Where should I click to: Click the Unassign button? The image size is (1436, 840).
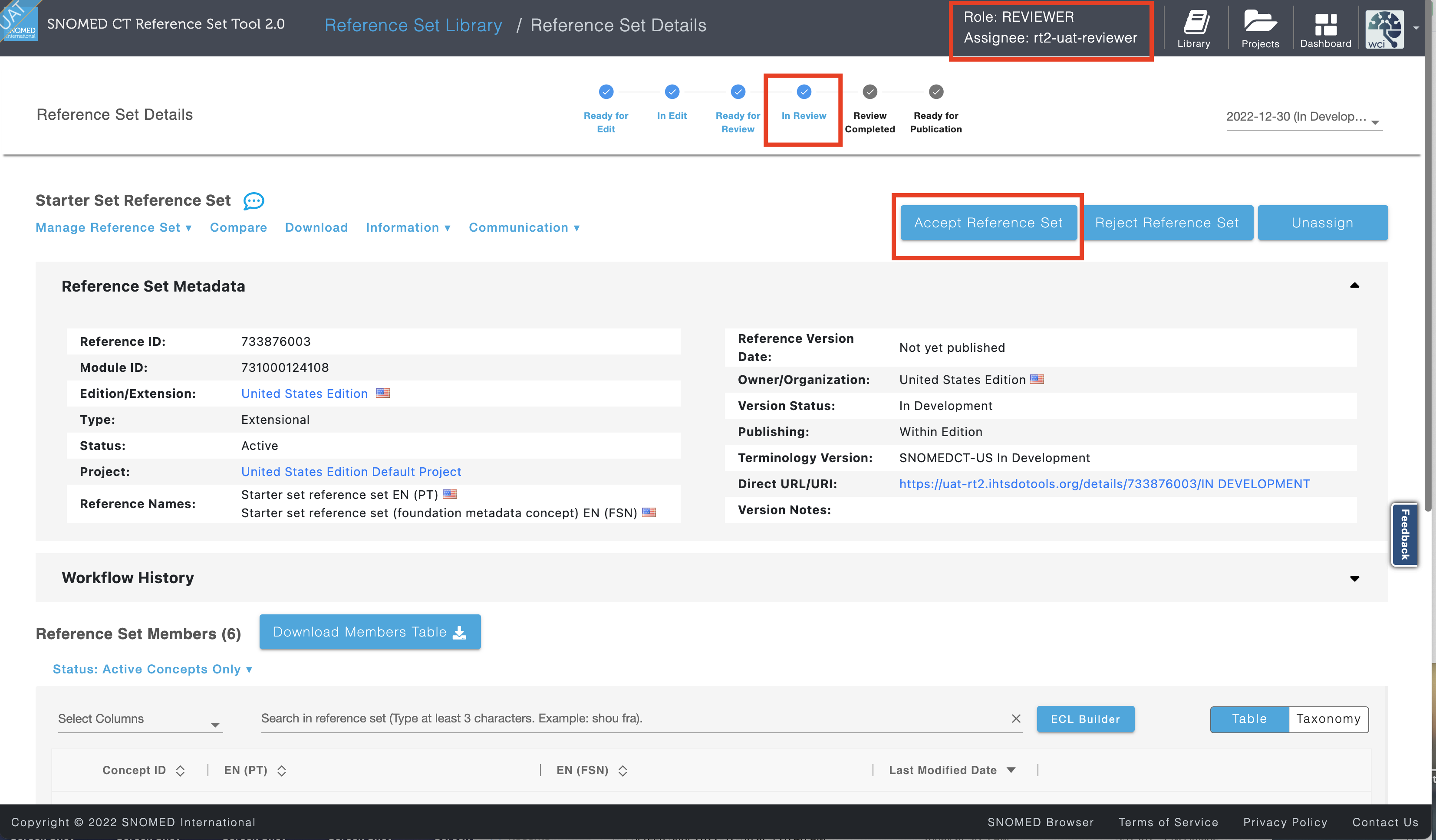coord(1322,223)
